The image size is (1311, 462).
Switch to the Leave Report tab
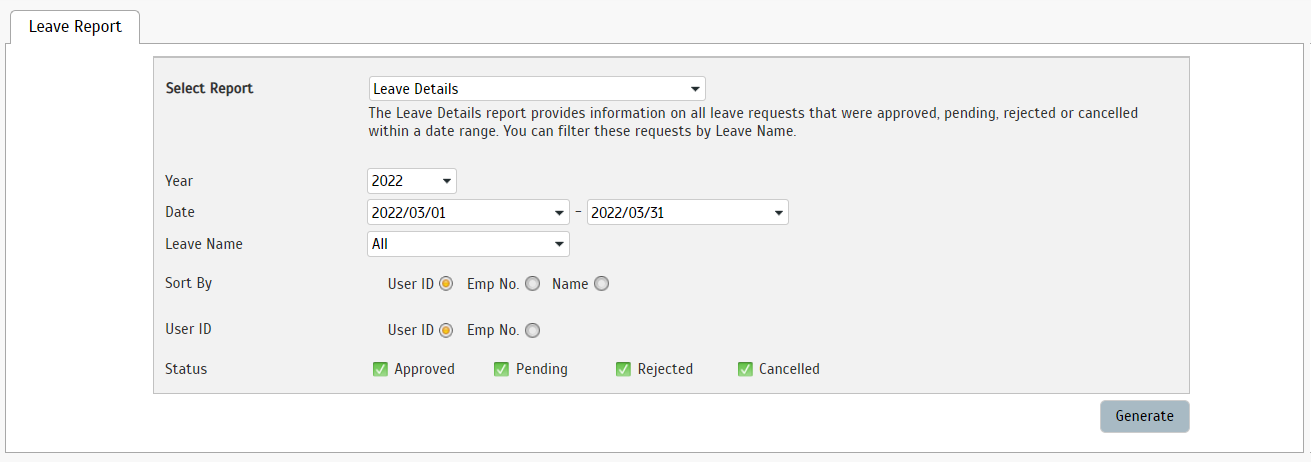pyautogui.click(x=75, y=27)
